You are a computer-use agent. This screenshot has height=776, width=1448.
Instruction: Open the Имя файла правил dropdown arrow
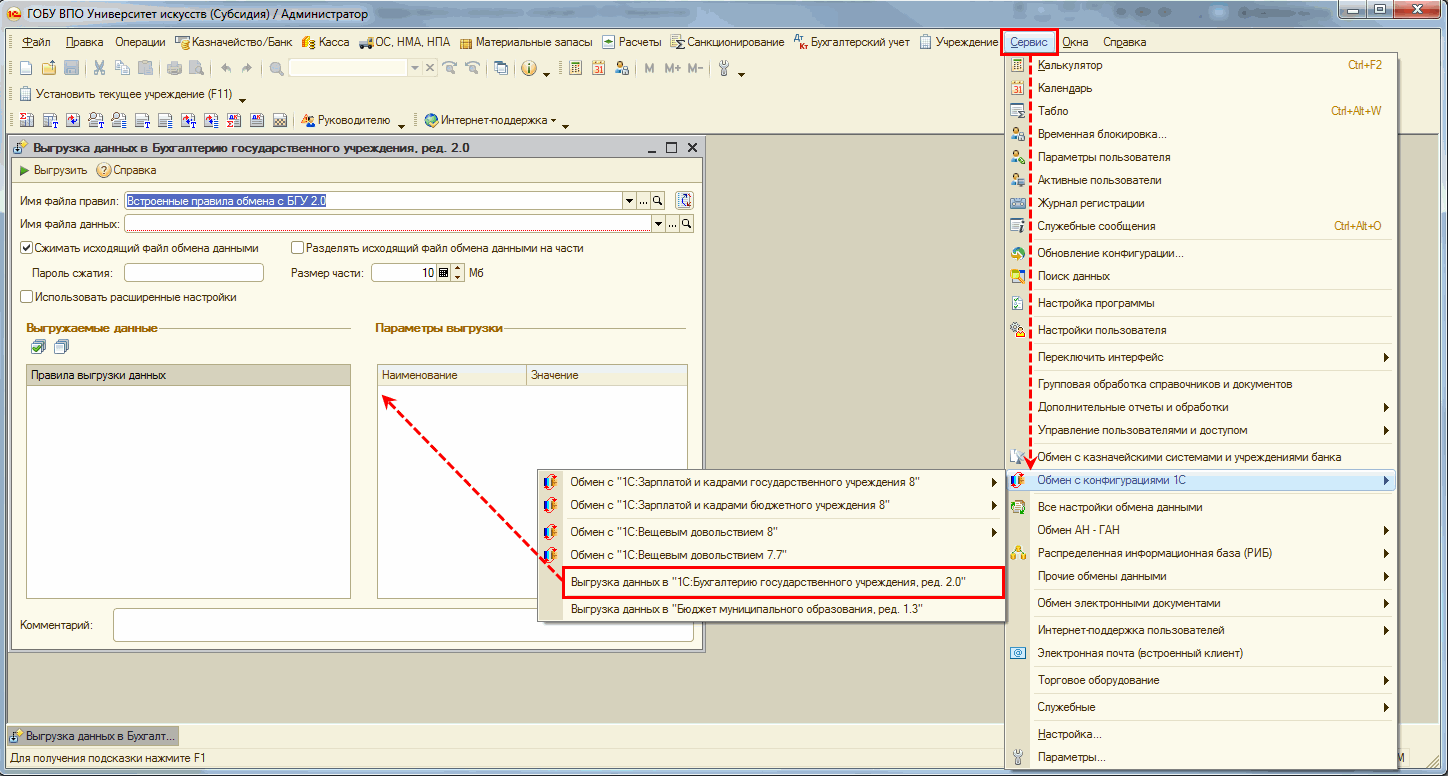pos(629,201)
